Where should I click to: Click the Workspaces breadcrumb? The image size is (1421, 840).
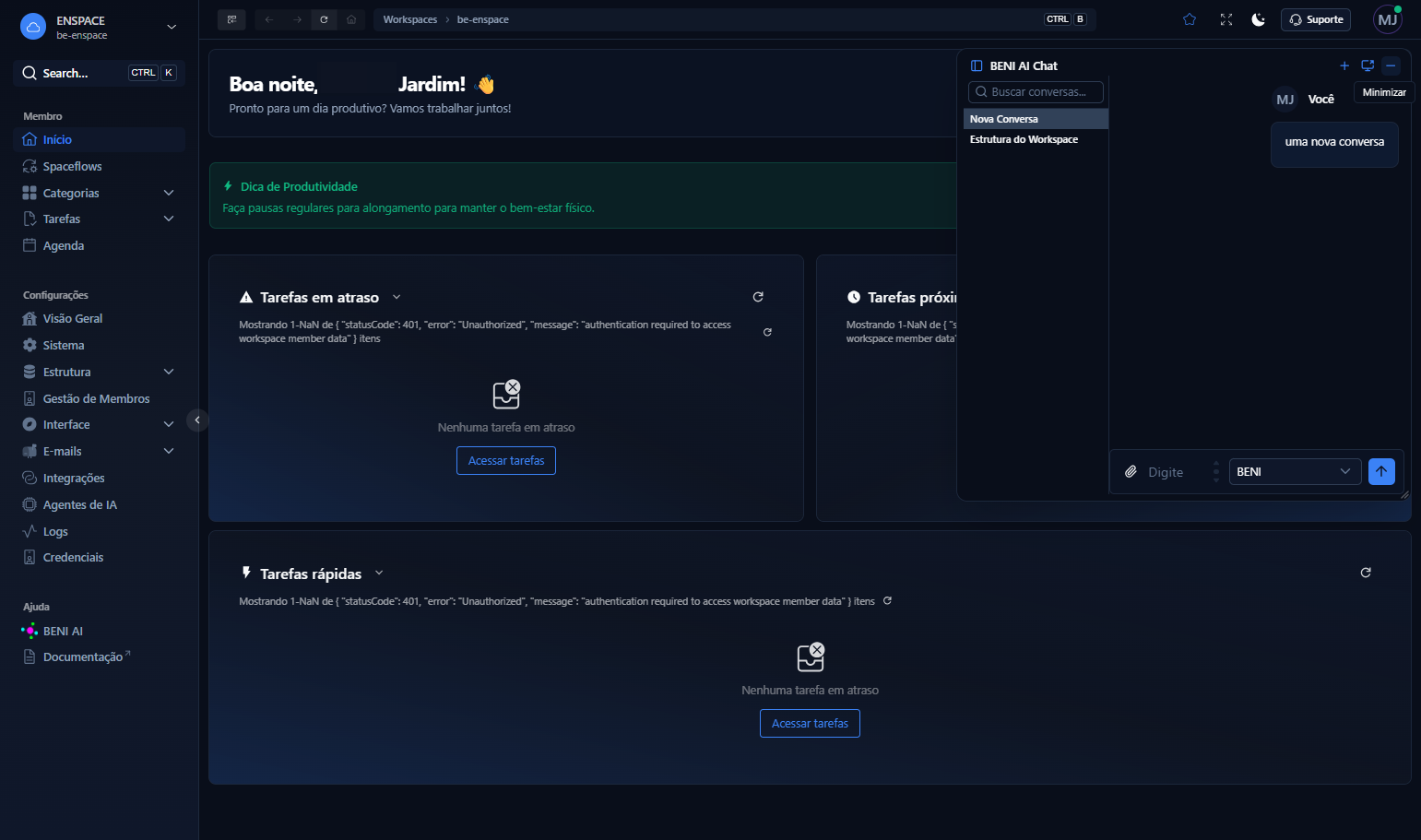[410, 19]
